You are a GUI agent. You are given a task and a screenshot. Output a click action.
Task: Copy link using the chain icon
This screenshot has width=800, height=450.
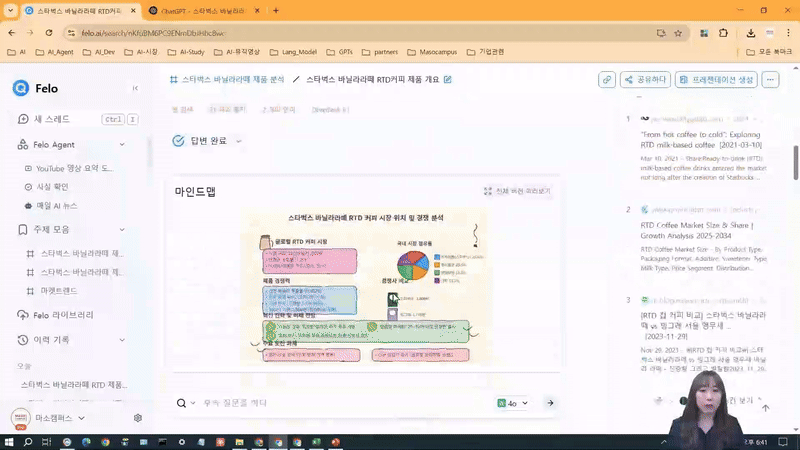pos(607,80)
